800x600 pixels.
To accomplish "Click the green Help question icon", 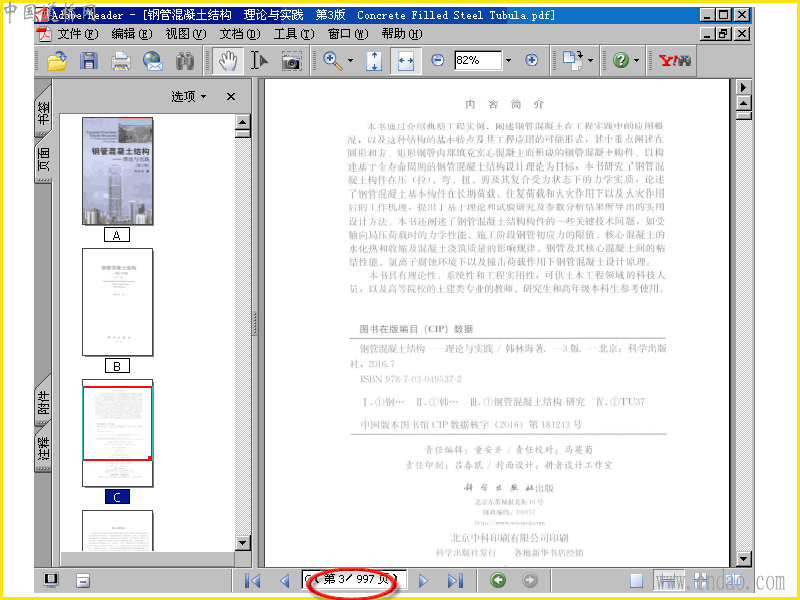I will click(621, 61).
